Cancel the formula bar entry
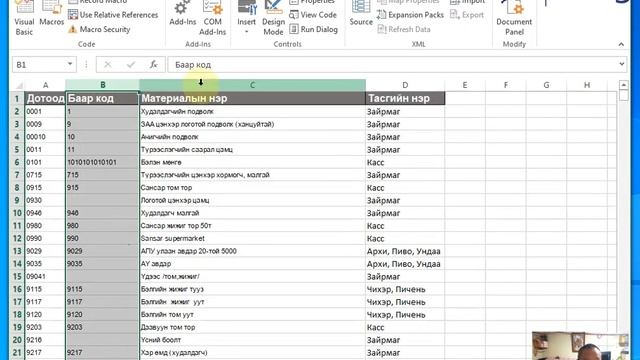This screenshot has height=360, width=640. [x=108, y=64]
